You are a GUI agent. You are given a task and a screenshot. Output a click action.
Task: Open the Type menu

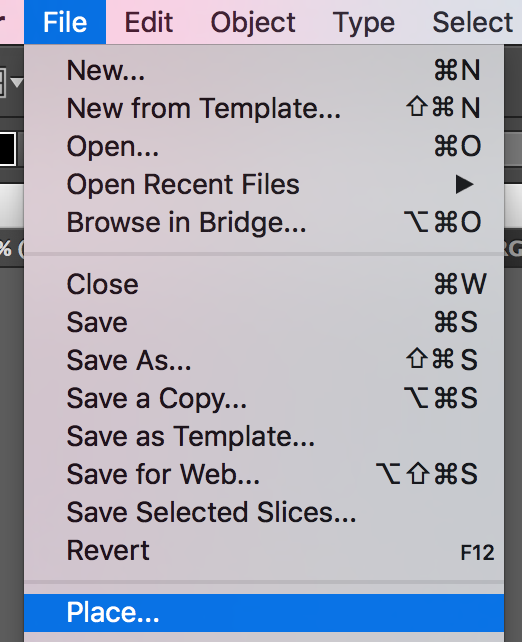coord(364,22)
